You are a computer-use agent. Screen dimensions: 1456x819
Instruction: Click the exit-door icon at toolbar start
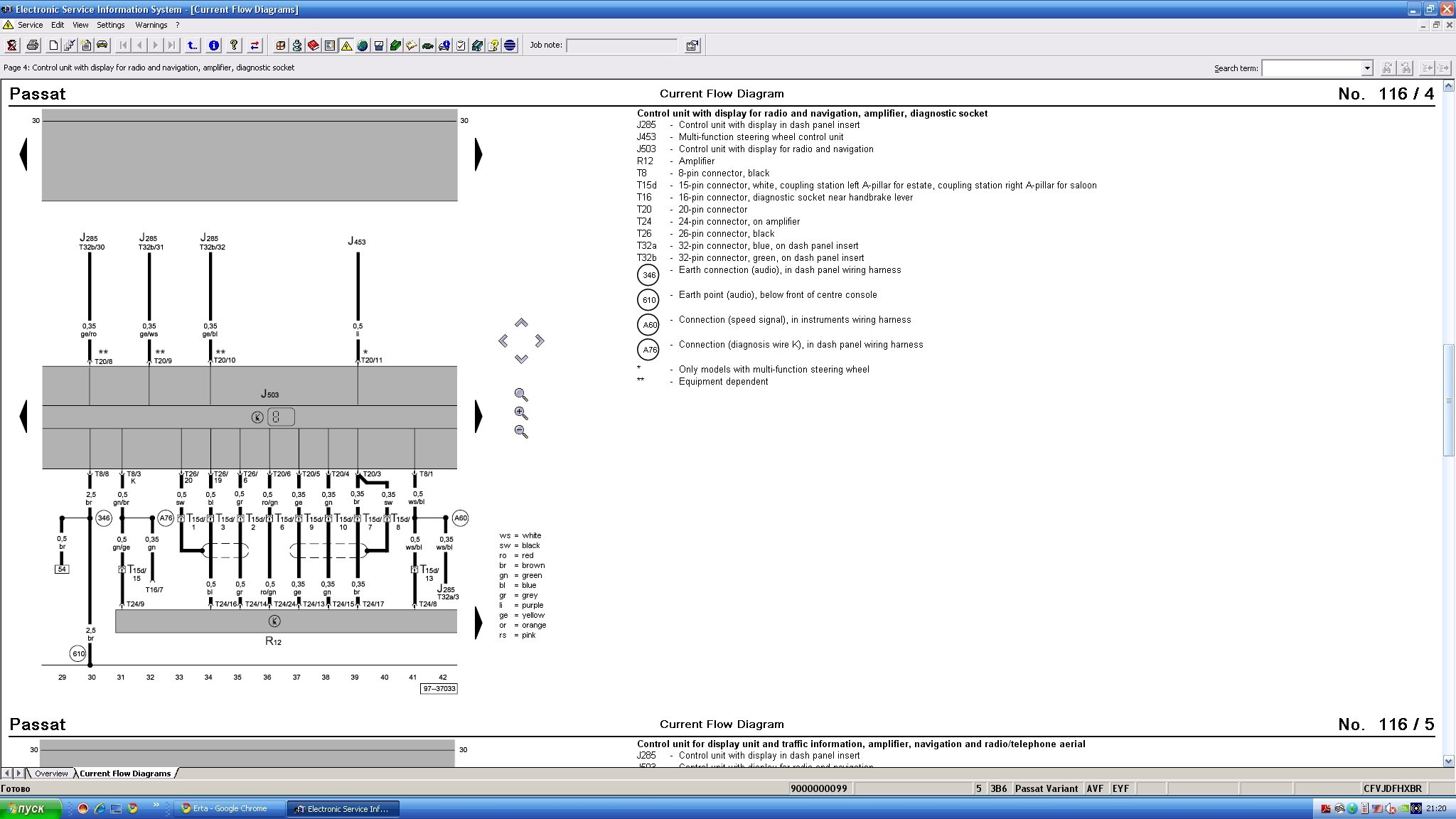click(12, 45)
